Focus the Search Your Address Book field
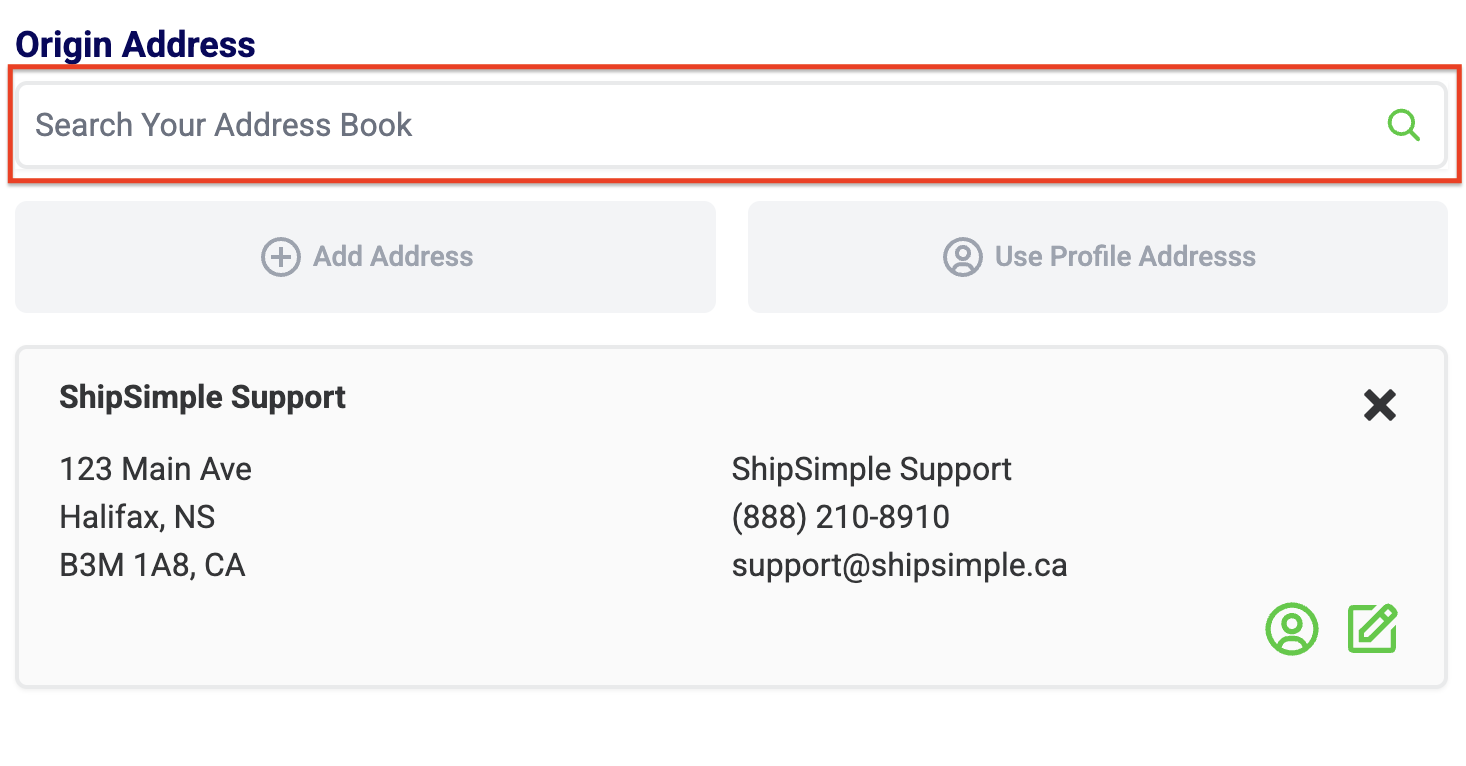The image size is (1466, 766). coord(700,125)
